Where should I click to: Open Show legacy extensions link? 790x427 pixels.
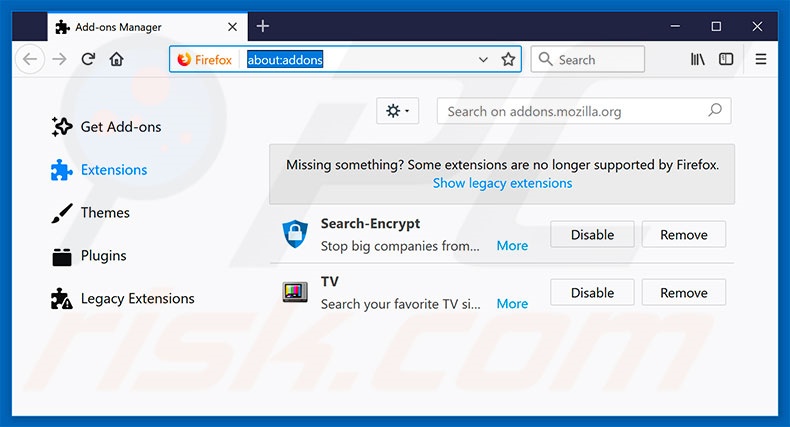[502, 183]
